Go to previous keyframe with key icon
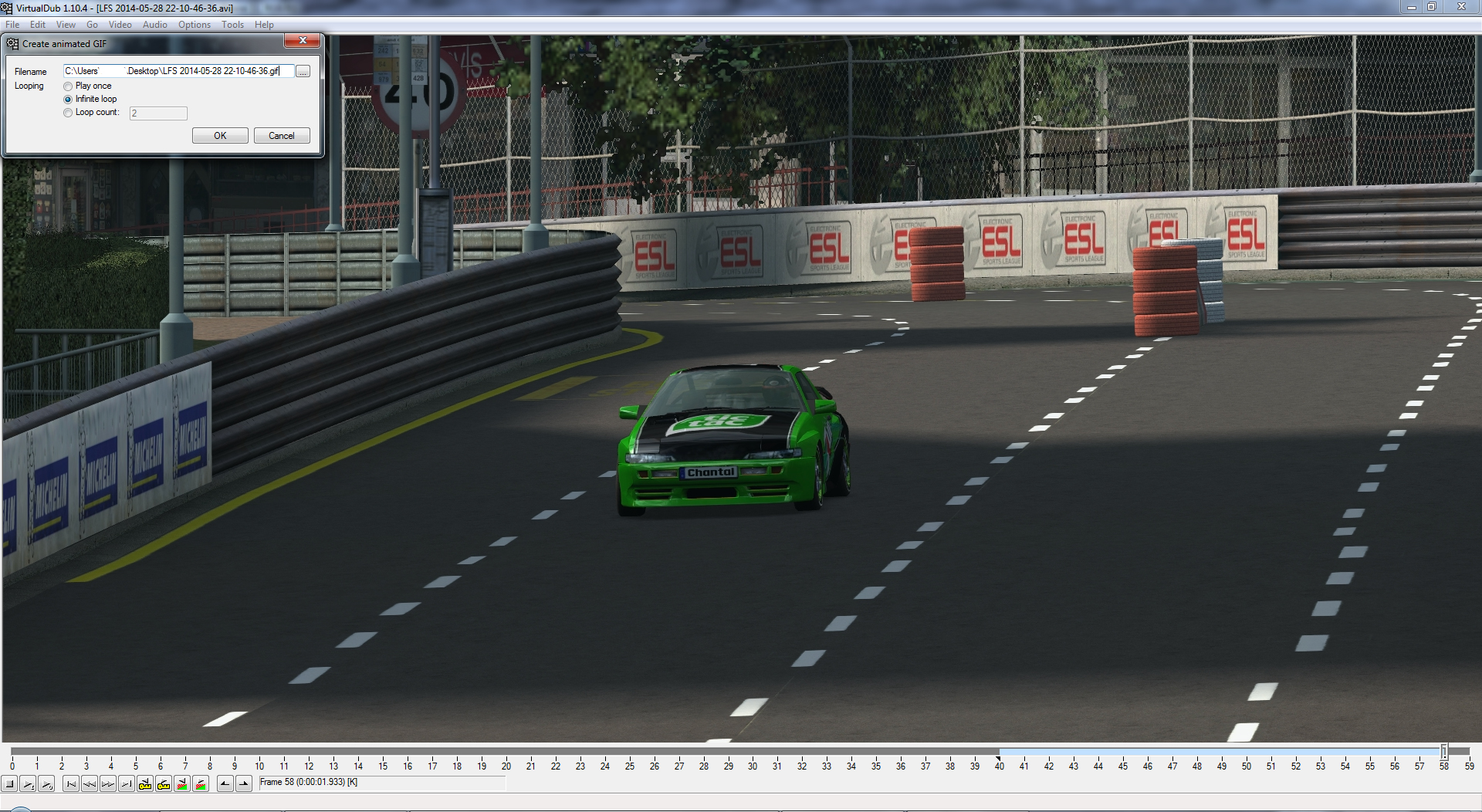The height and width of the screenshot is (812, 1482). 145,784
